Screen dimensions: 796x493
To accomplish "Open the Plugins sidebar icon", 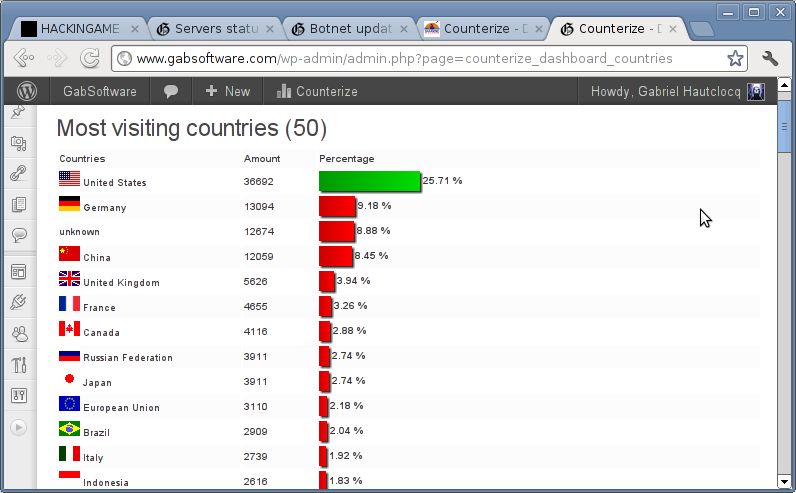I will pyautogui.click(x=18, y=302).
